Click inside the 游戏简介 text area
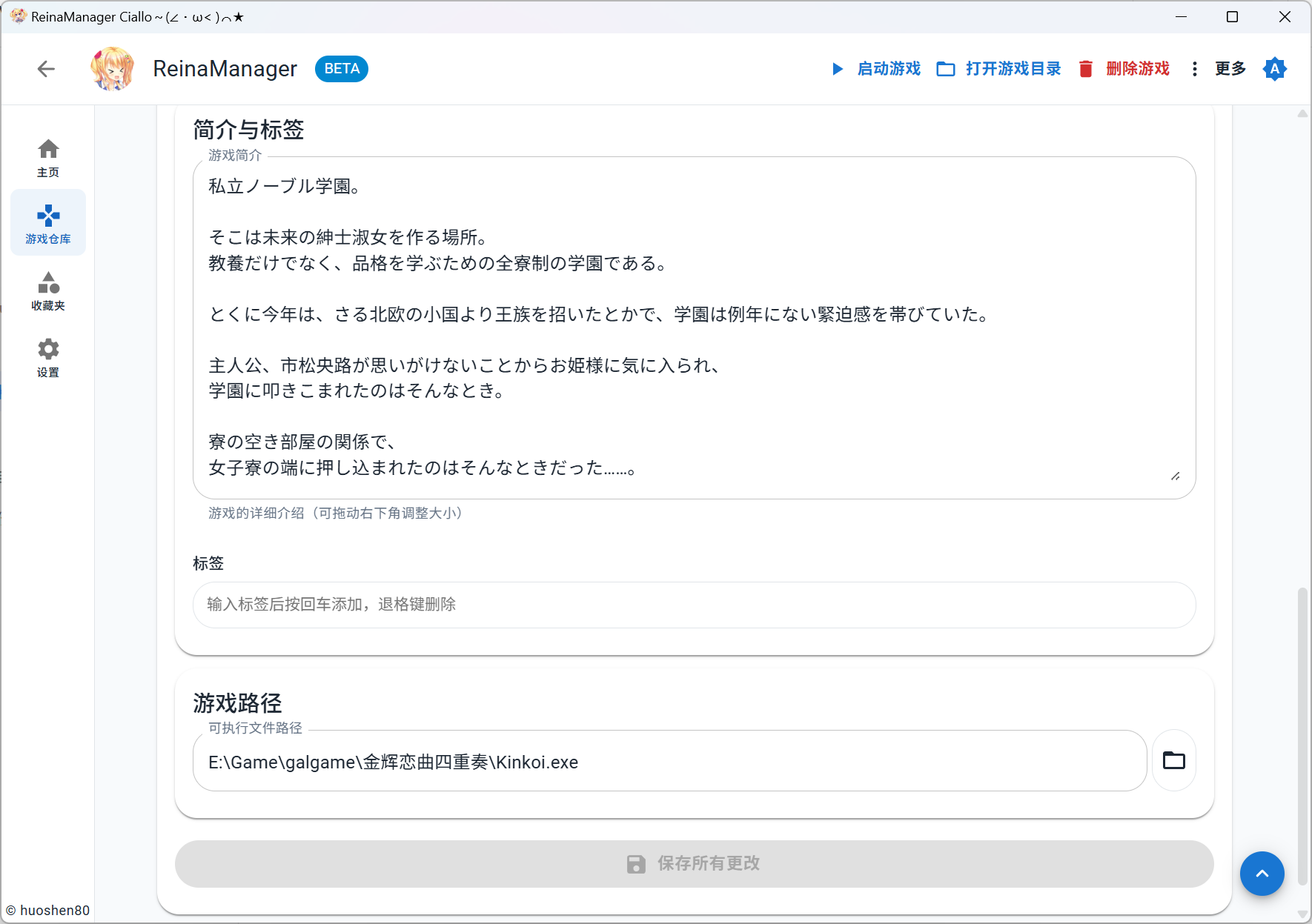 [694, 328]
